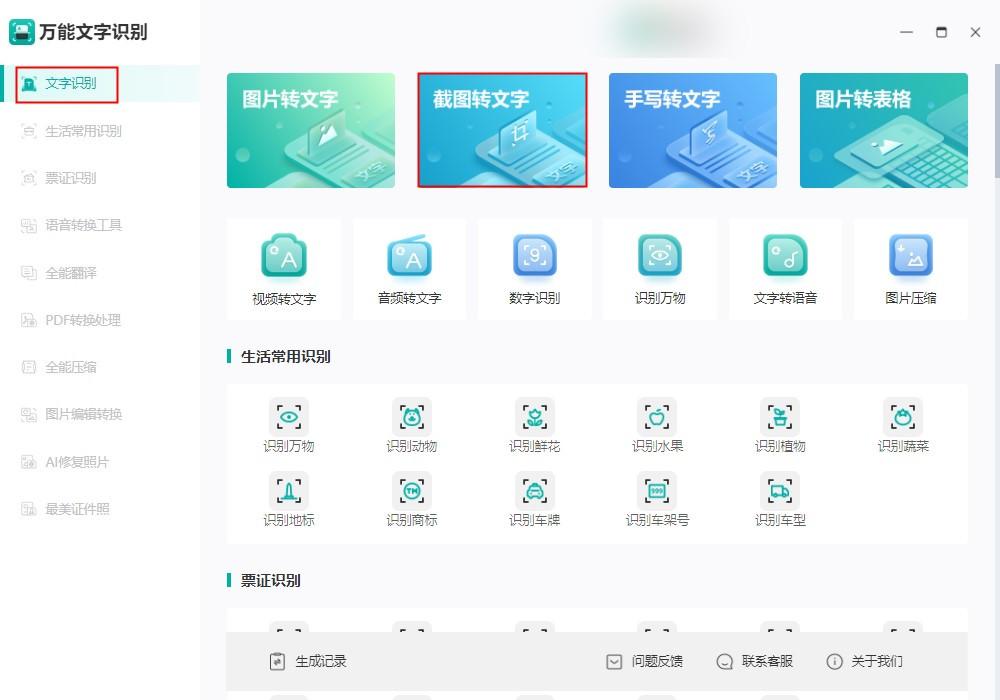Open the 图片转表格 card

tap(884, 130)
